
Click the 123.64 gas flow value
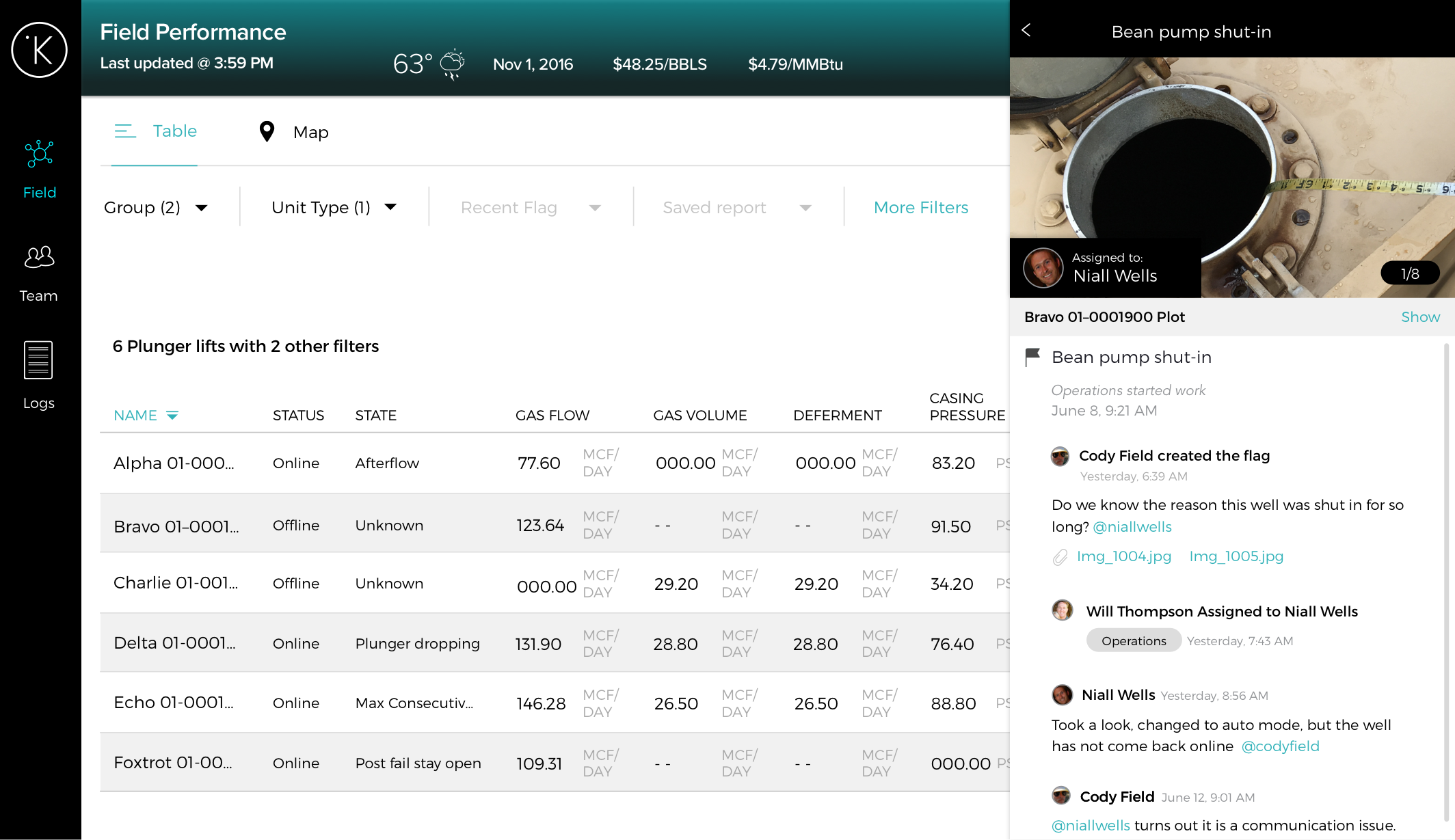[x=539, y=526]
